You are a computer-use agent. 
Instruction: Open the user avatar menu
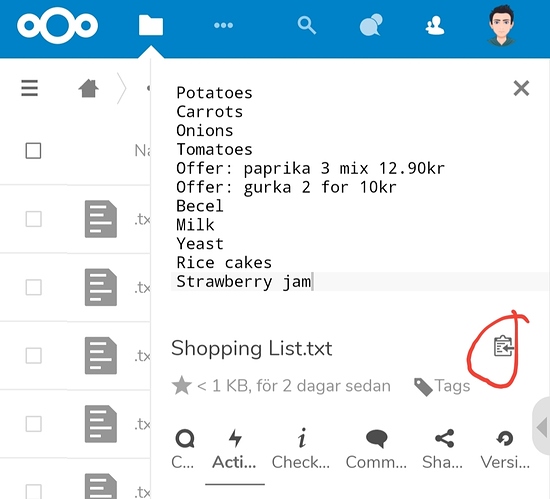[x=502, y=25]
